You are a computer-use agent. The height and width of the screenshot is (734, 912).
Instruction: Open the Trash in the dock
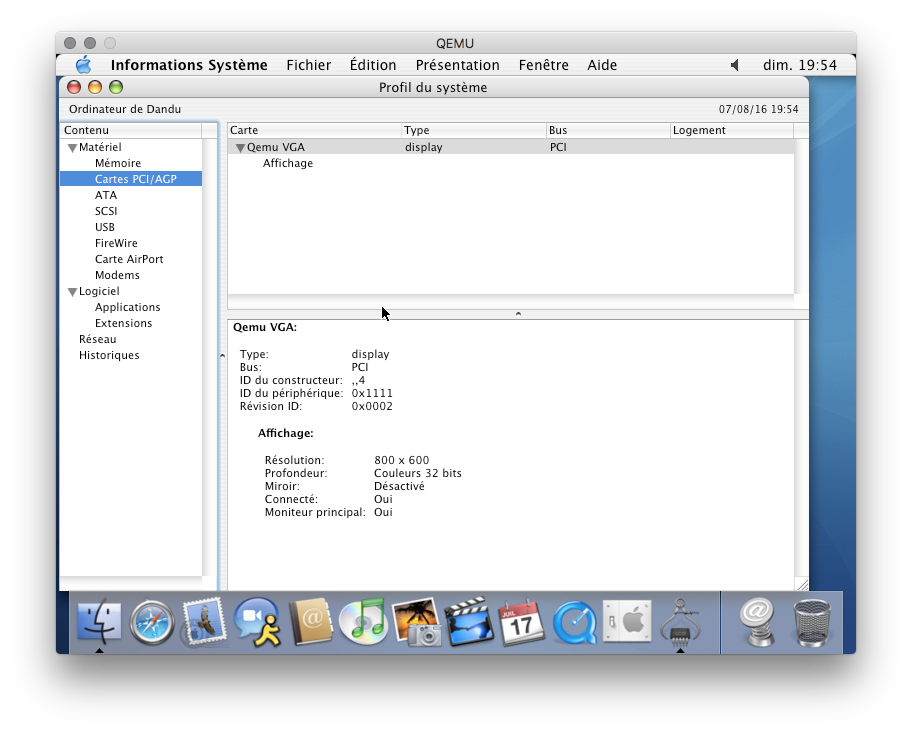(812, 622)
